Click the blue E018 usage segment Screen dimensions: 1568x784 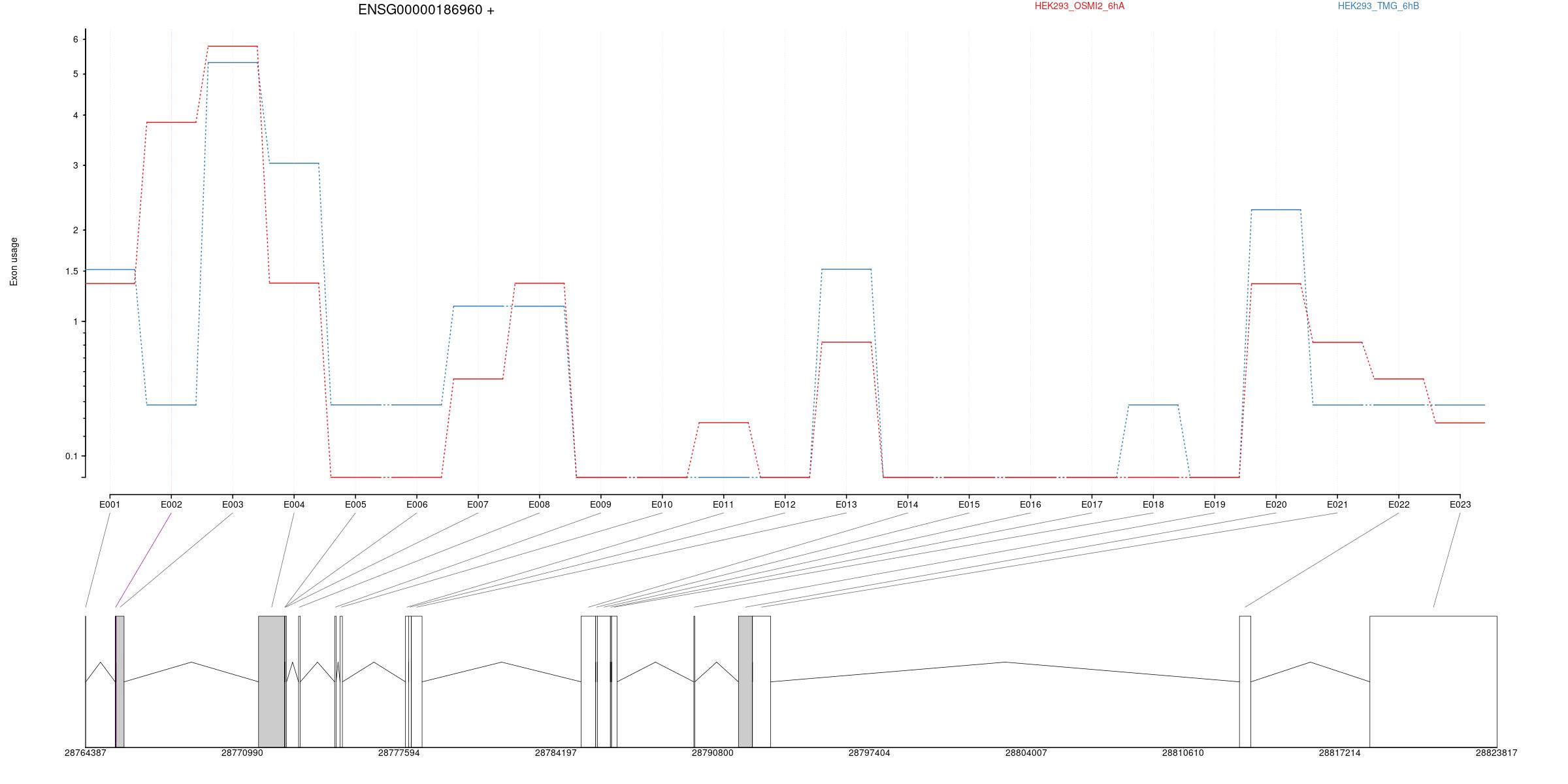pyautogui.click(x=1153, y=405)
